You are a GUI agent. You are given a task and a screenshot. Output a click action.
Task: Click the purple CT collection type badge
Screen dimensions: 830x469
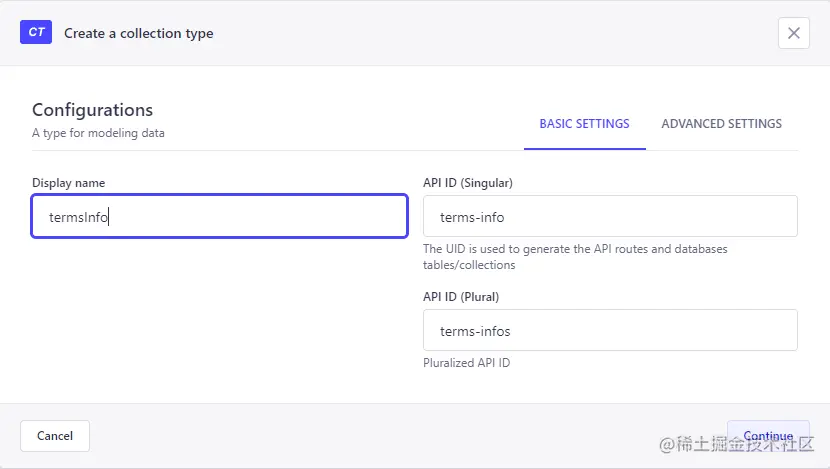[36, 32]
